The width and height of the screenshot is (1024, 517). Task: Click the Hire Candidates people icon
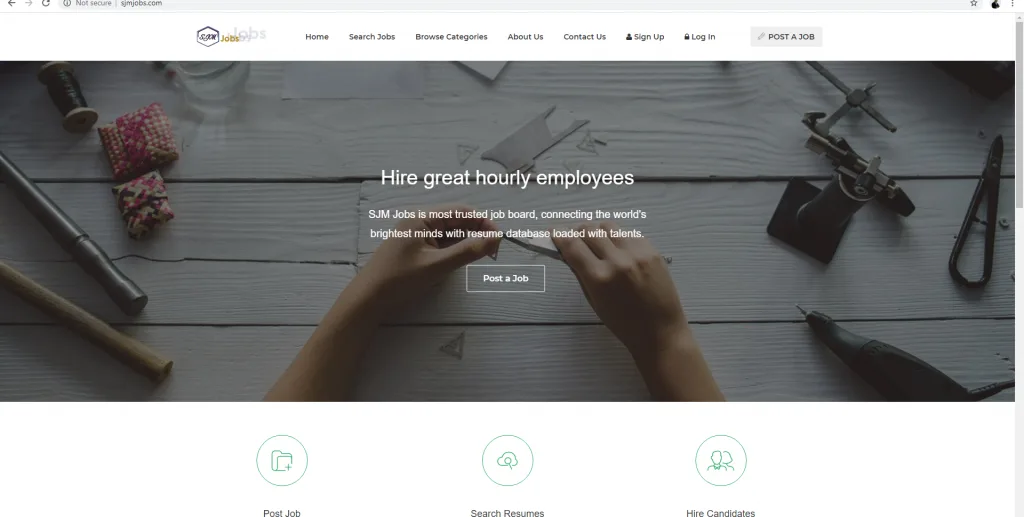click(721, 461)
